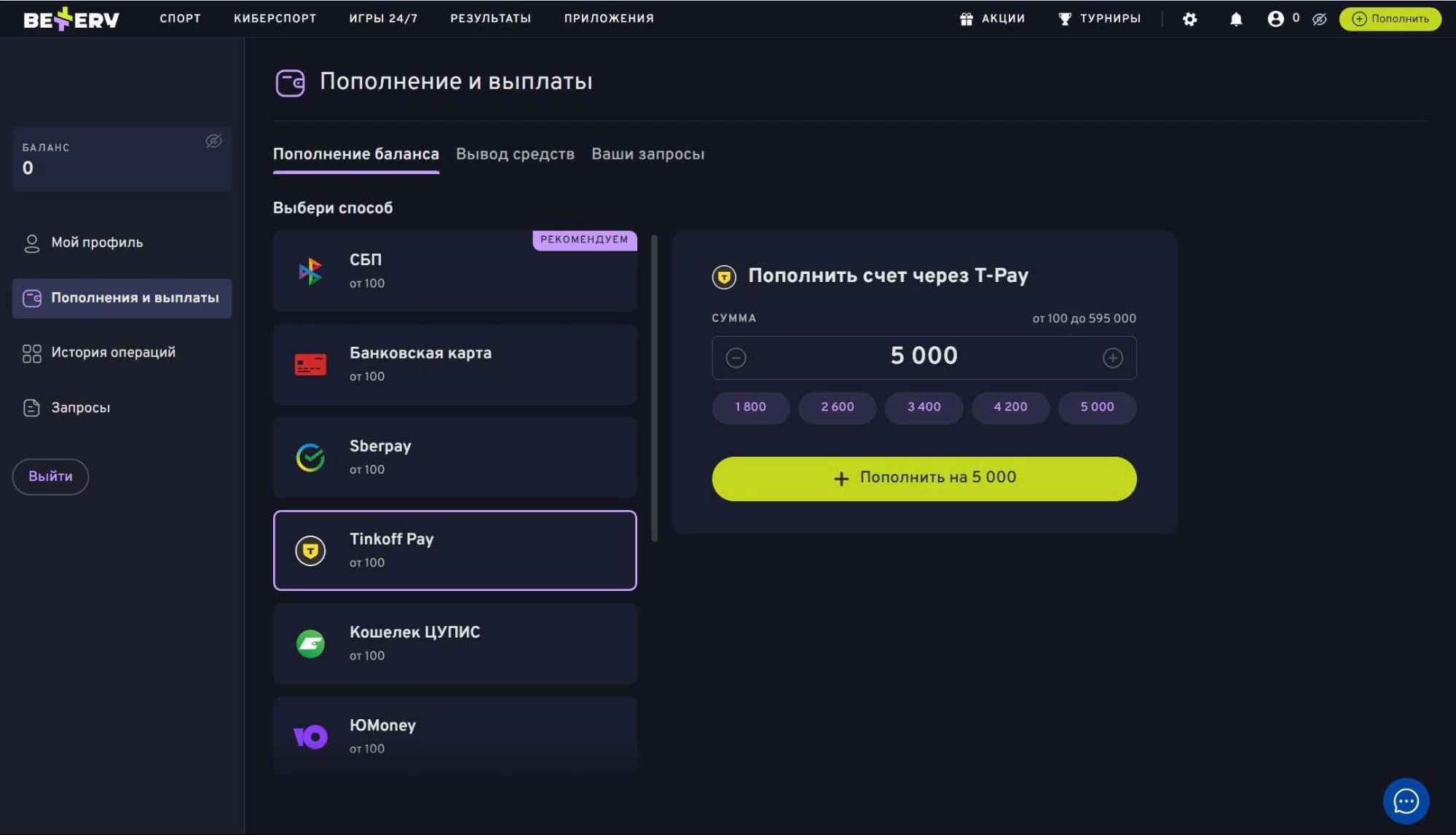Select the Кошелек ЦУПИС wallet icon
The image size is (1456, 835).
310,643
